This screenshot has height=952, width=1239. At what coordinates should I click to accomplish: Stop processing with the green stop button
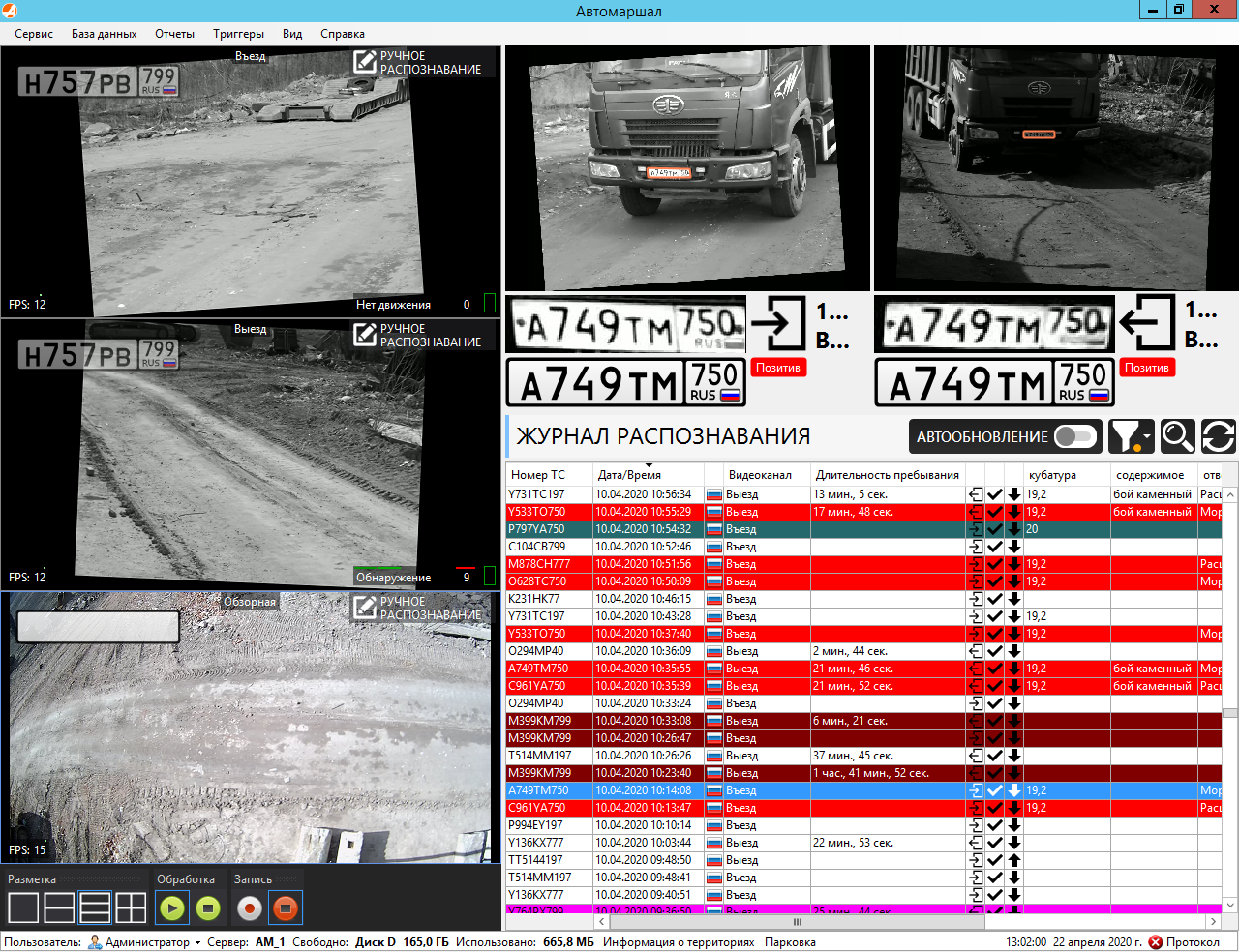click(207, 908)
